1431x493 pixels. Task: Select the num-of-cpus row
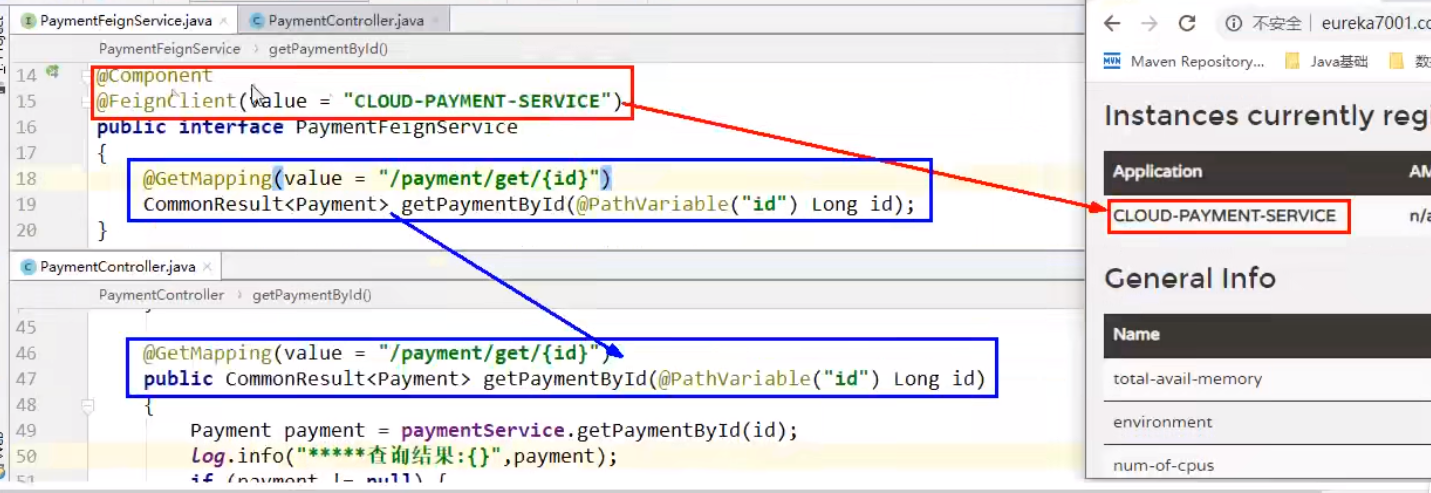(x=1267, y=465)
